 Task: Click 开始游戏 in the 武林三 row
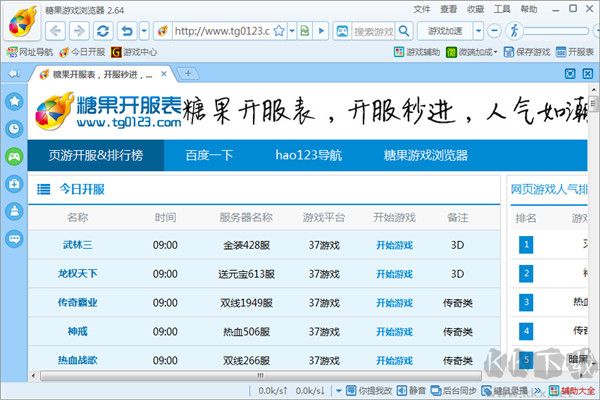point(395,245)
